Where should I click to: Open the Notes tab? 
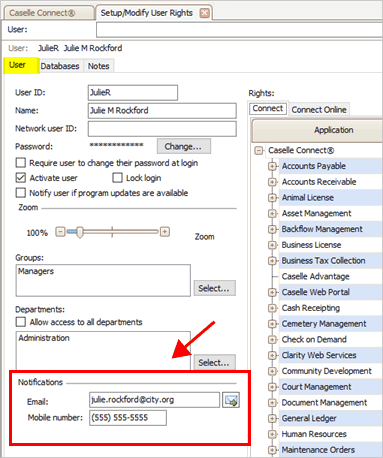(99, 66)
